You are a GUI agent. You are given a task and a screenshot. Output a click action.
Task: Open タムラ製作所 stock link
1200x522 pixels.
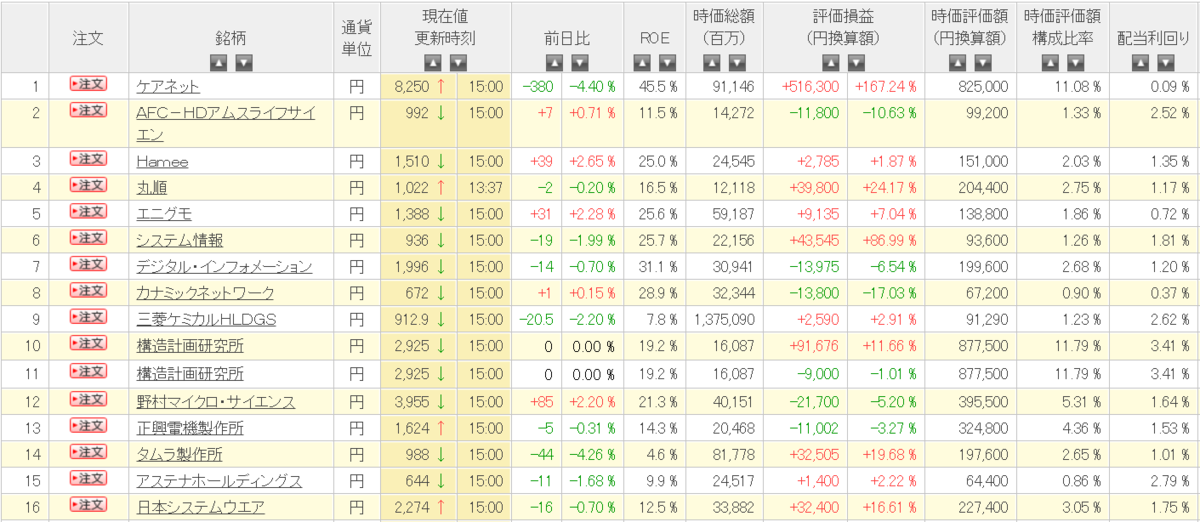point(180,455)
